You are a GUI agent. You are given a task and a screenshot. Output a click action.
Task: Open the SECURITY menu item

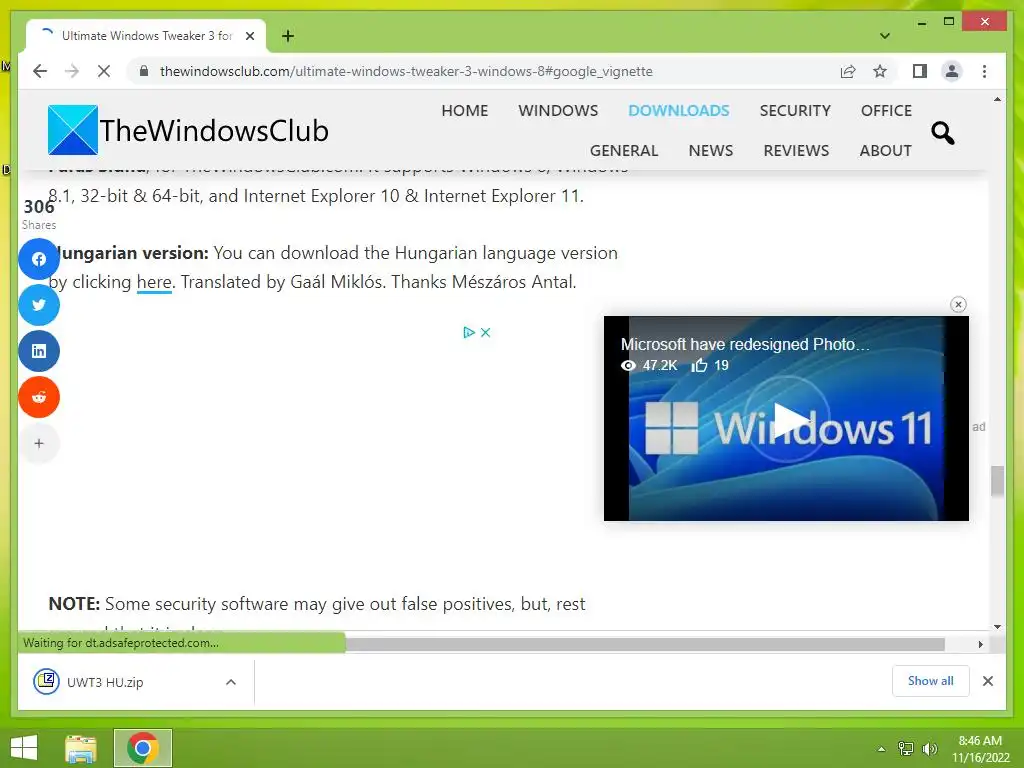tap(795, 110)
